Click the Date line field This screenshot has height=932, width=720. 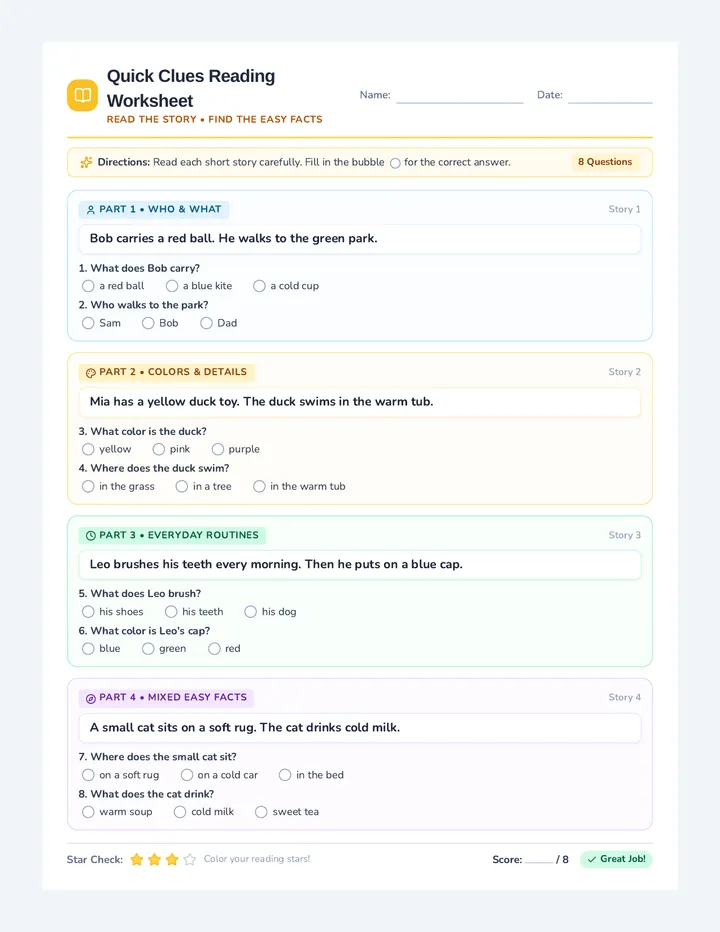coord(610,96)
